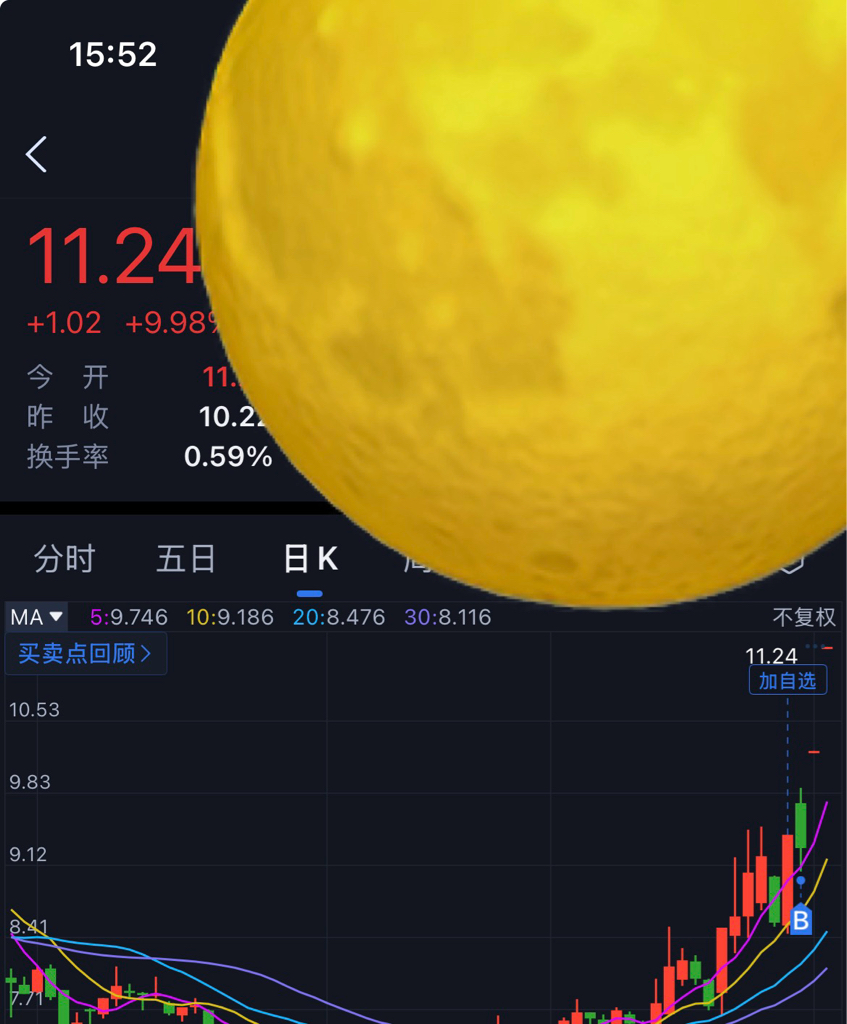This screenshot has width=847, height=1024.
Task: Open the MA indicator dropdown
Action: pos(37,617)
